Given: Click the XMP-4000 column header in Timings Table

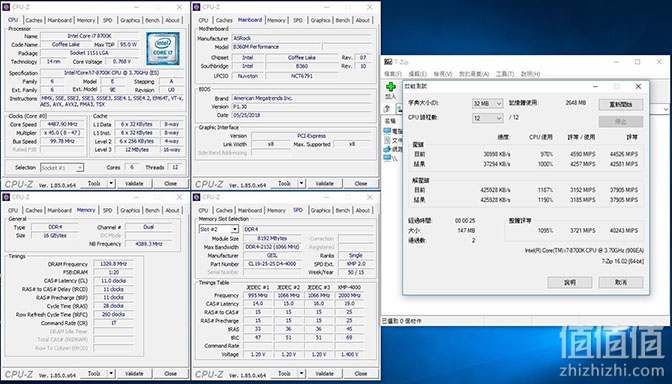Looking at the screenshot, I should coord(349,287).
